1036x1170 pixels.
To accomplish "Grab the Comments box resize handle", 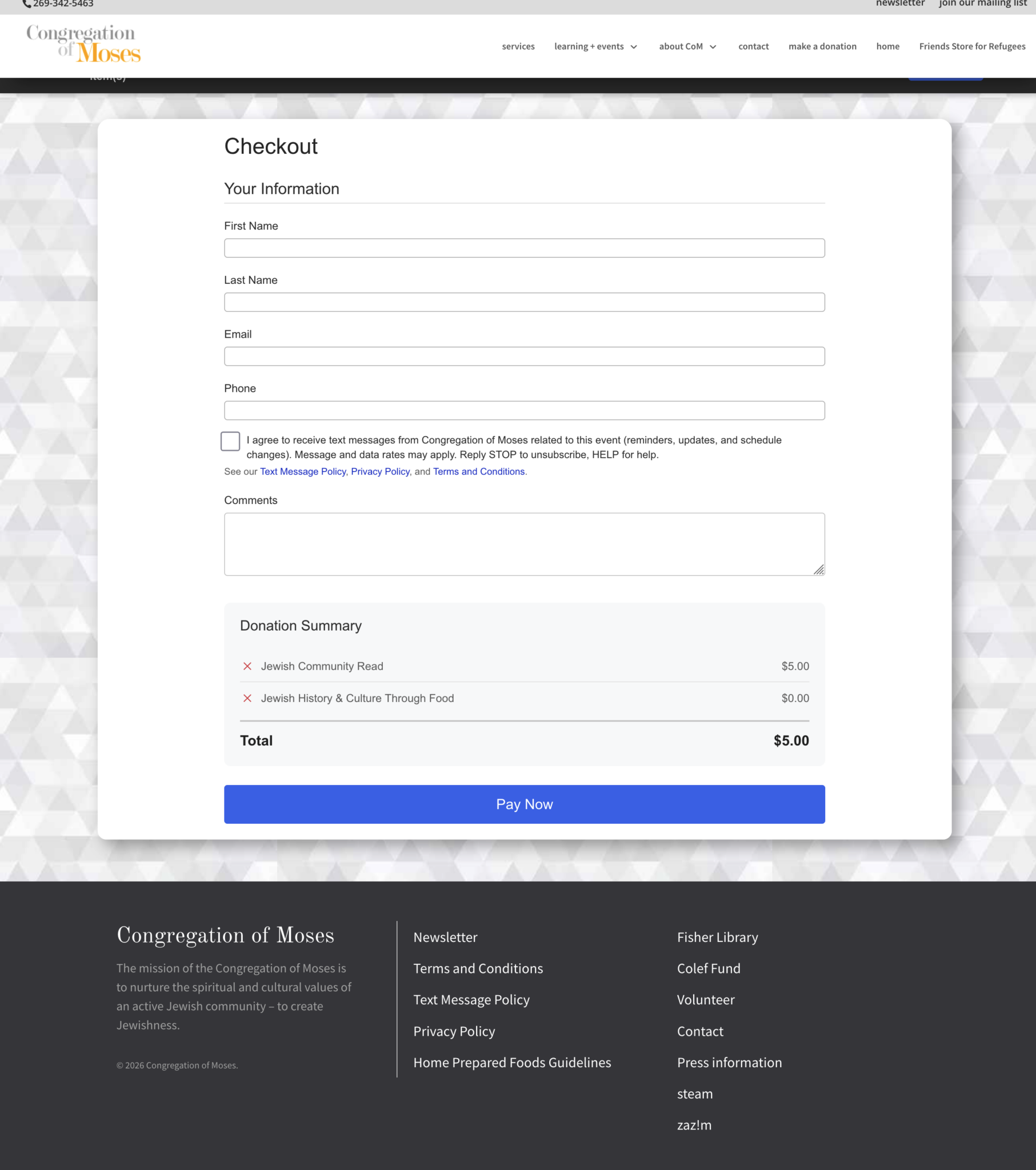I will 819,570.
